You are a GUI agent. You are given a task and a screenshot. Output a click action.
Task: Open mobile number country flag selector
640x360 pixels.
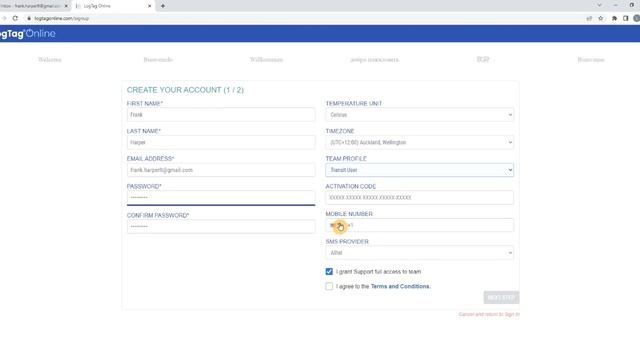click(x=336, y=225)
